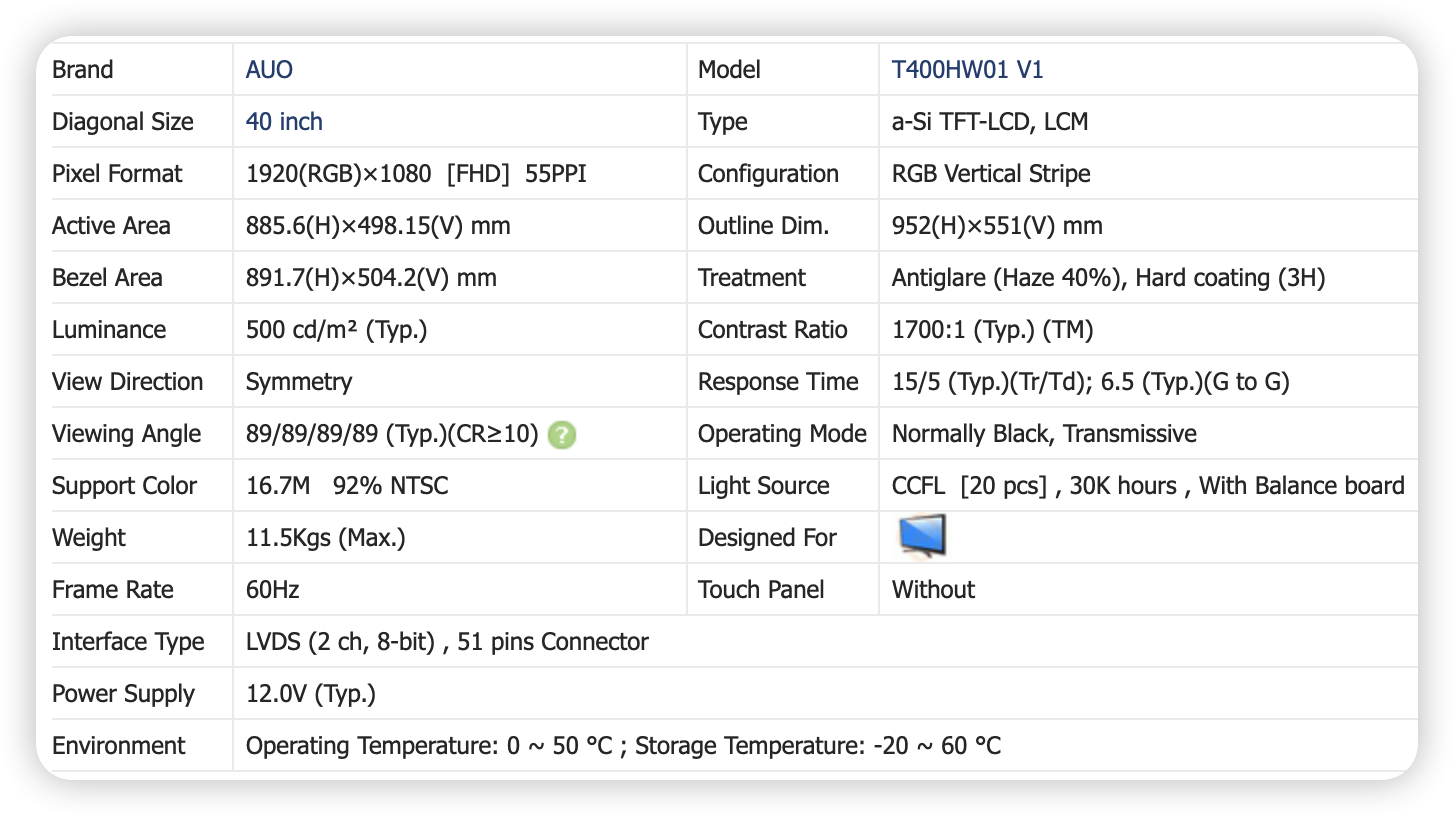Click the Operating Temperature environment text
This screenshot has width=1454, height=816.
[x=623, y=746]
